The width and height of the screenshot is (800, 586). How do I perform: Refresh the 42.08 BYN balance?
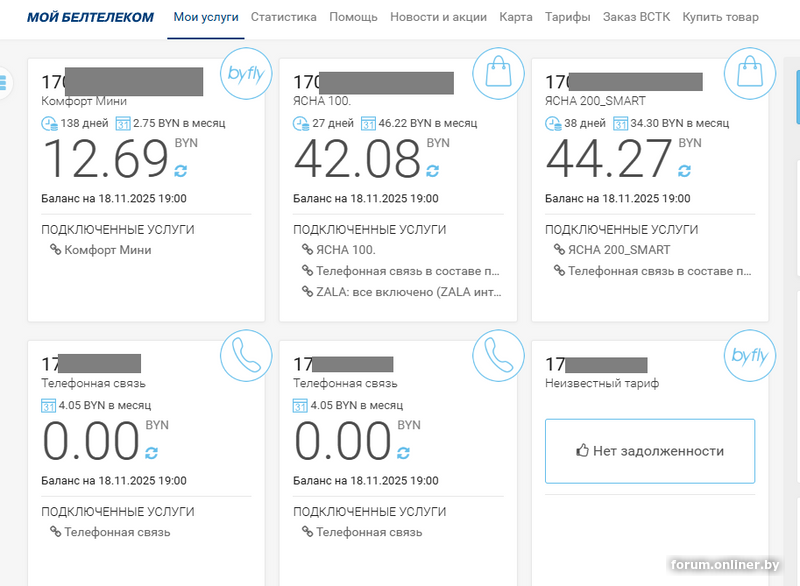click(433, 171)
